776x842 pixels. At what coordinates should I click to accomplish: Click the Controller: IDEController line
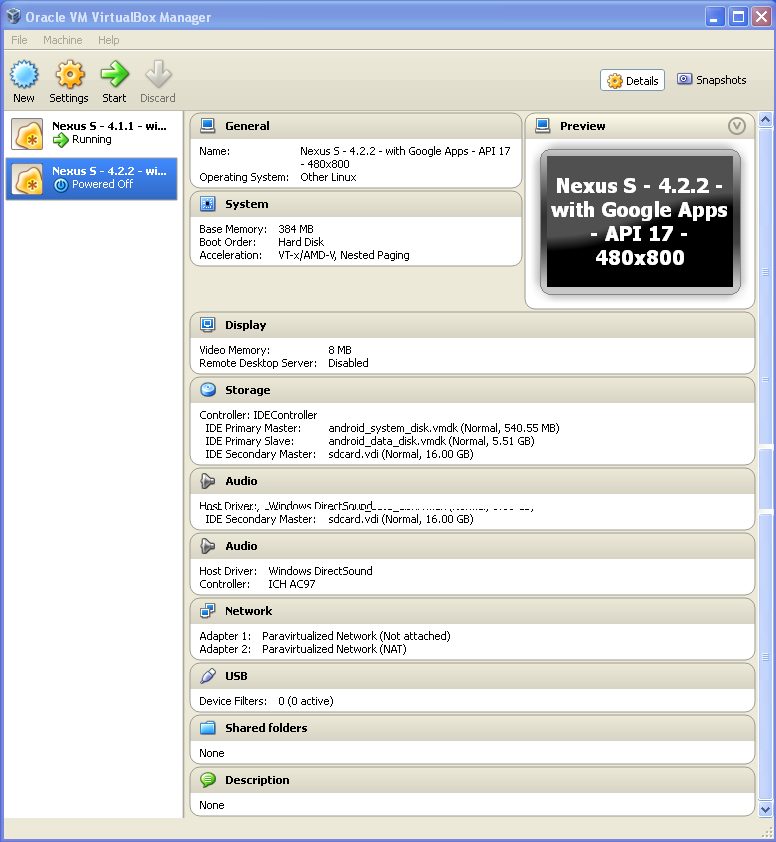coord(258,415)
